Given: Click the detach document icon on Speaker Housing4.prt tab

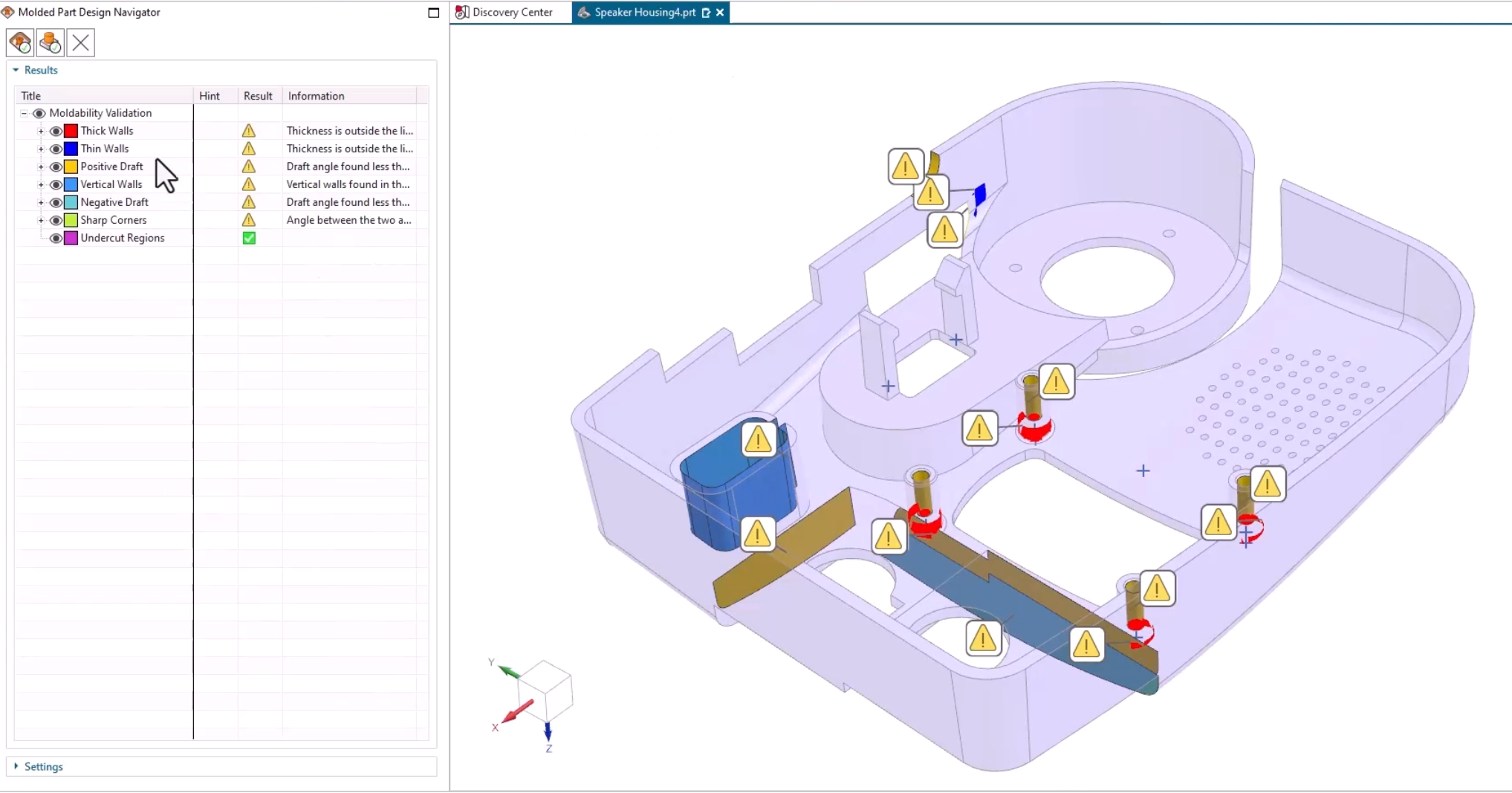Looking at the screenshot, I should pyautogui.click(x=706, y=12).
